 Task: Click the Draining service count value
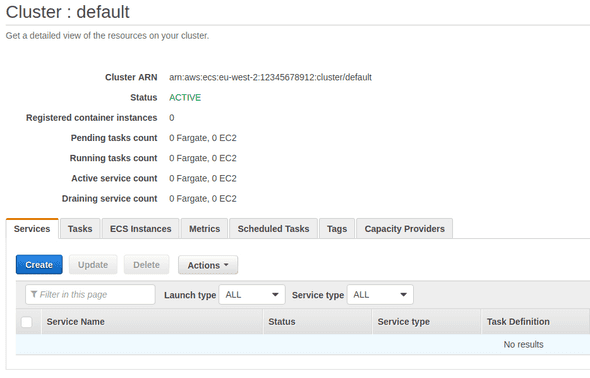(x=203, y=199)
